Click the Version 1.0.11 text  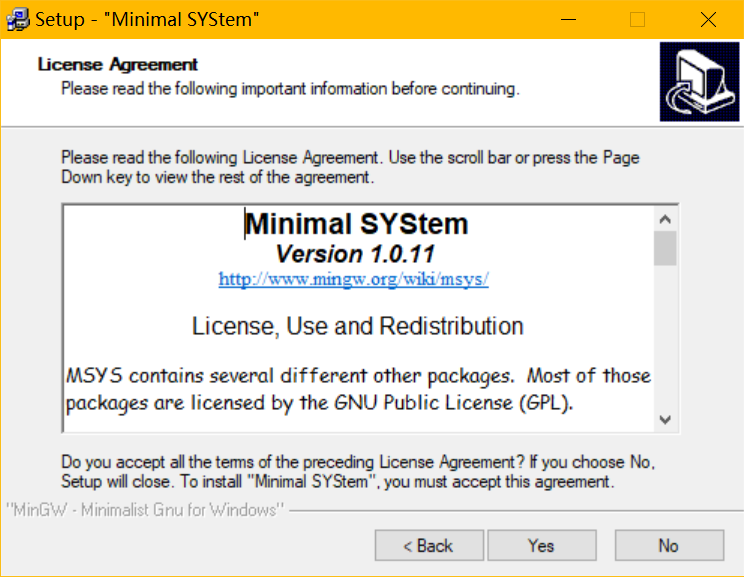(x=355, y=254)
